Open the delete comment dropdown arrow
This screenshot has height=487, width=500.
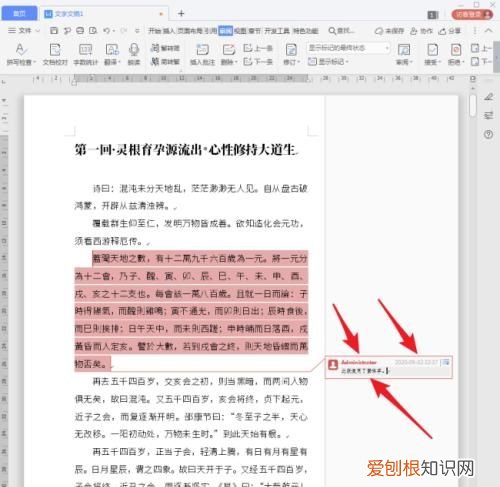(x=236, y=62)
